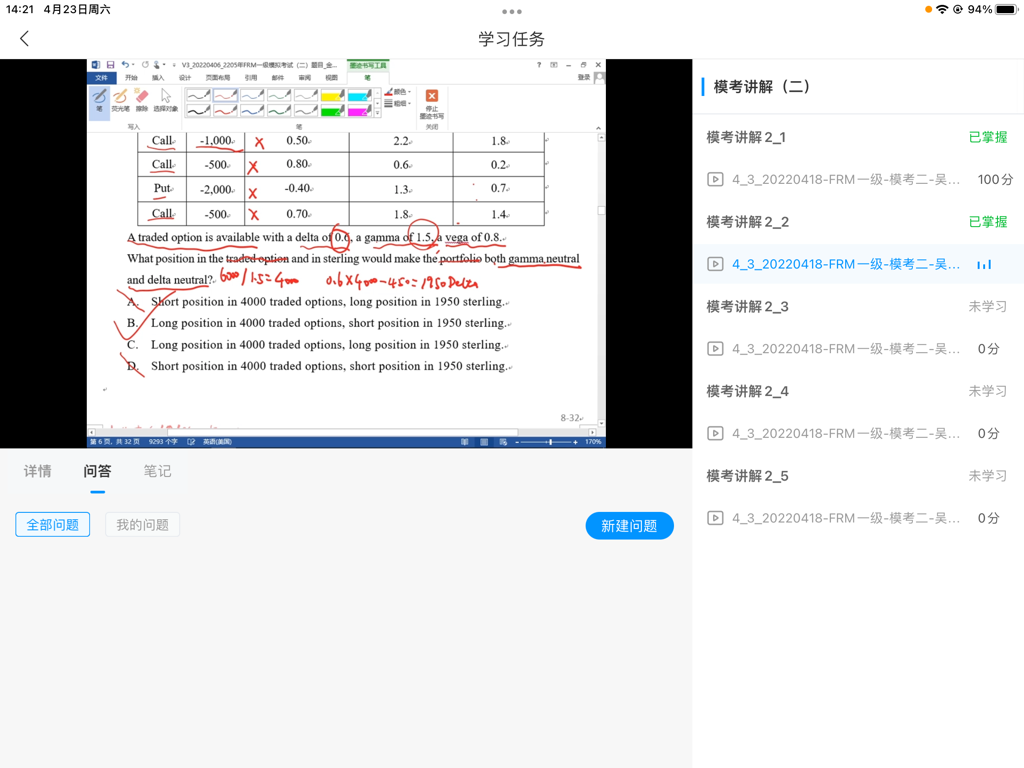
Task: Click zoom out minus in Word status bar
Action: pos(517,442)
